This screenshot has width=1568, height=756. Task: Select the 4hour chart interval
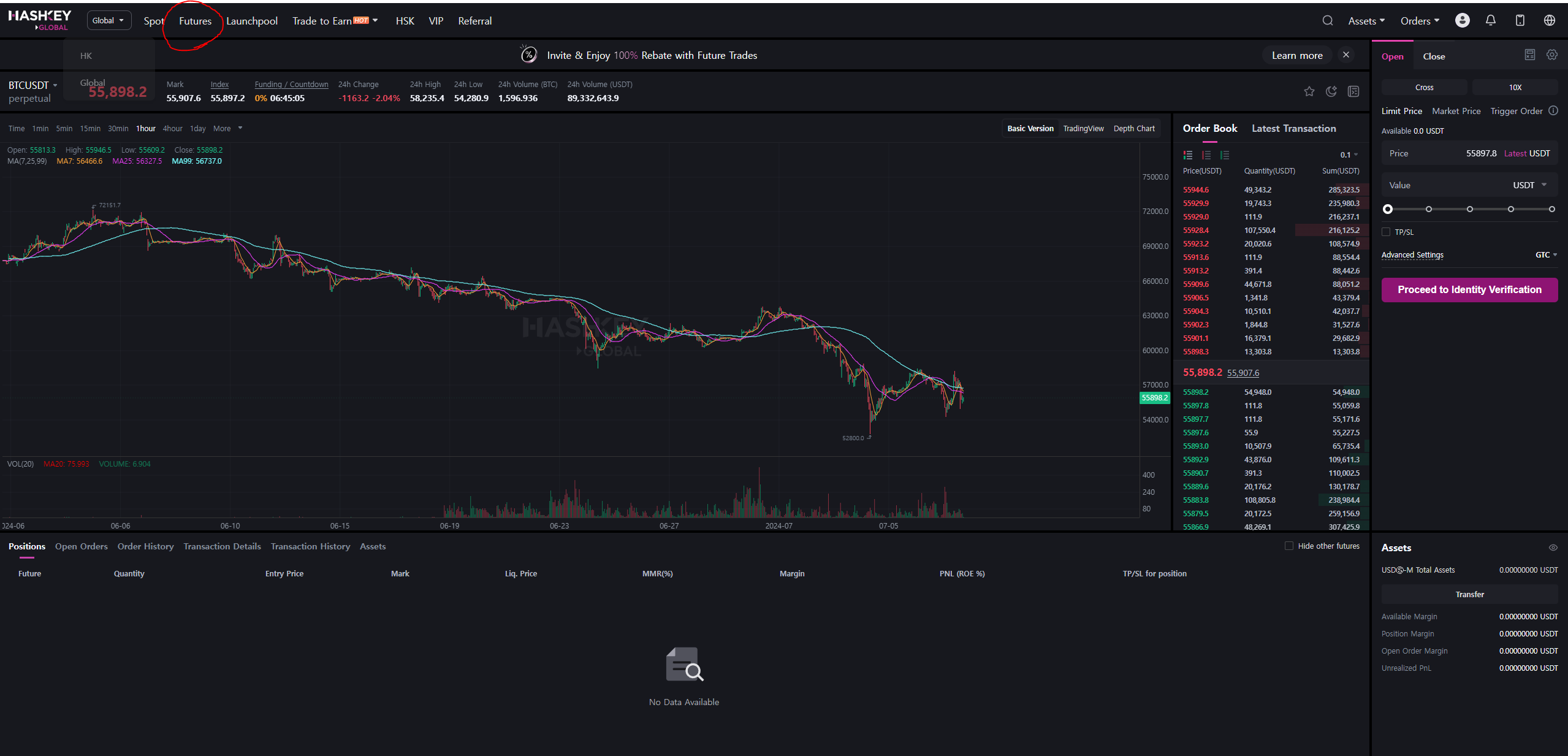(172, 128)
